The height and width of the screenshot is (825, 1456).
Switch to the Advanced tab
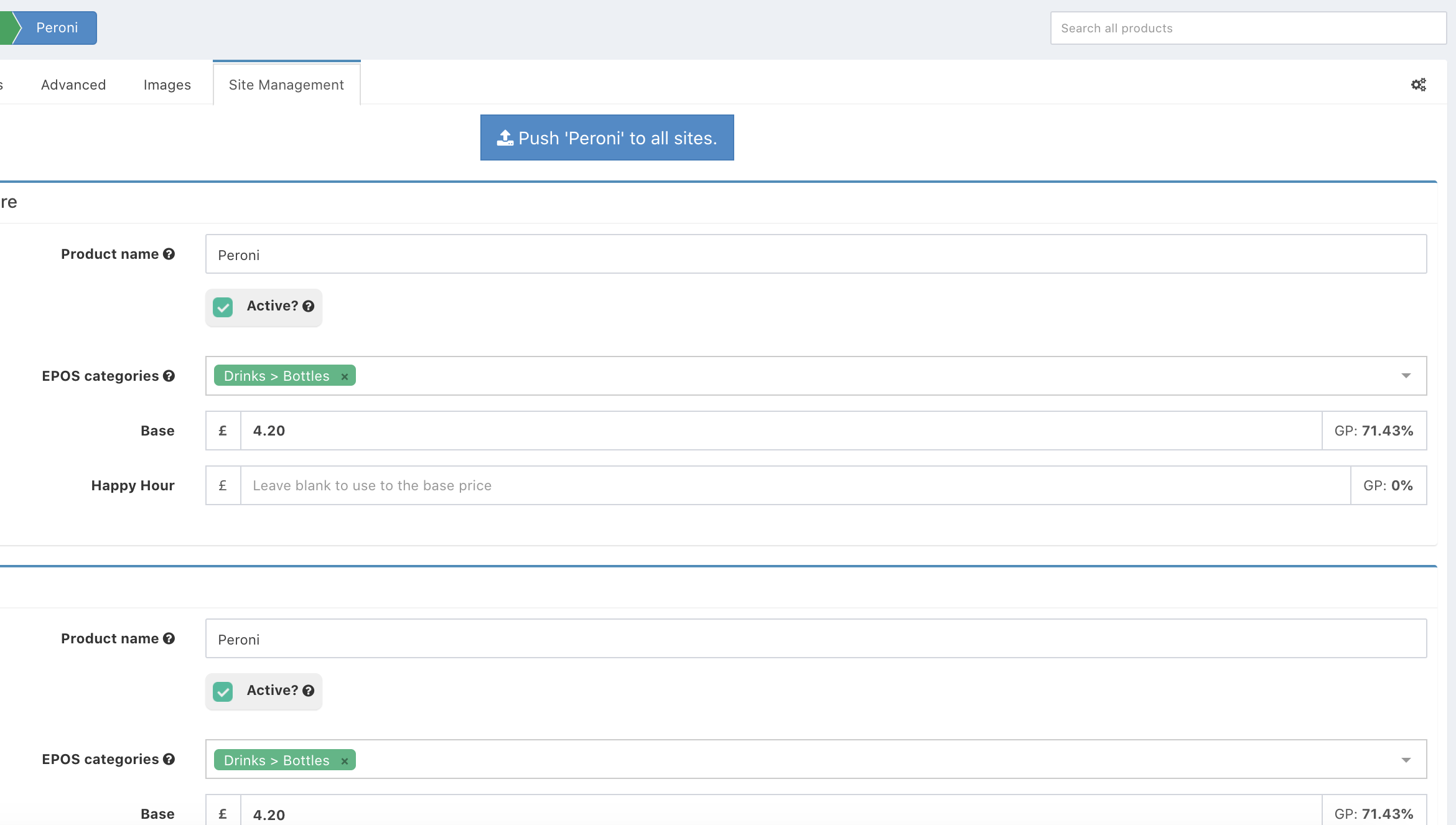pos(73,85)
